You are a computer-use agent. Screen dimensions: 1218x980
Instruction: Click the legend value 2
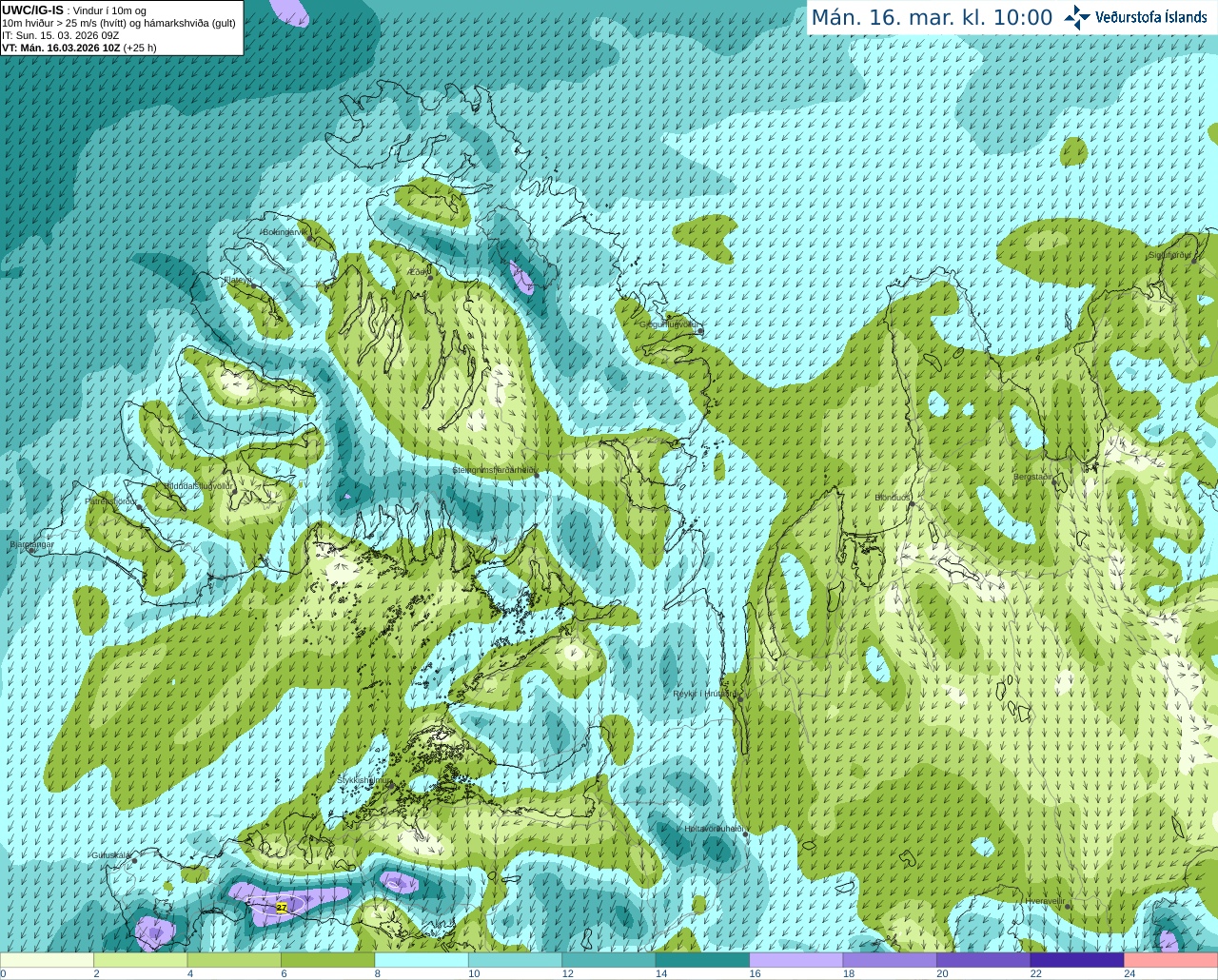(96, 973)
